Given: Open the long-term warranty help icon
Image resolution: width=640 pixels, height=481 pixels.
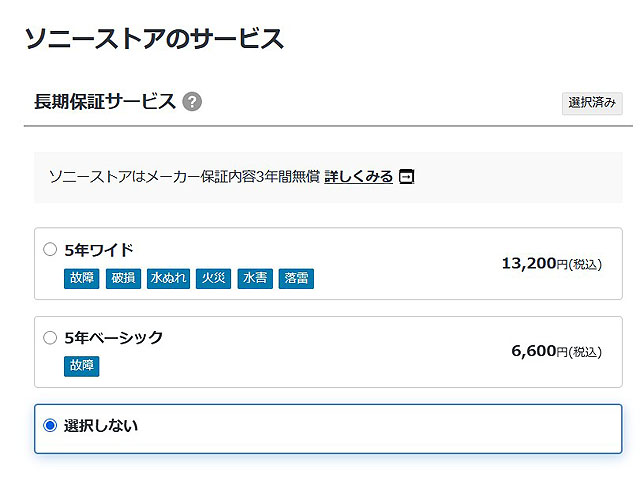Looking at the screenshot, I should coord(192,102).
